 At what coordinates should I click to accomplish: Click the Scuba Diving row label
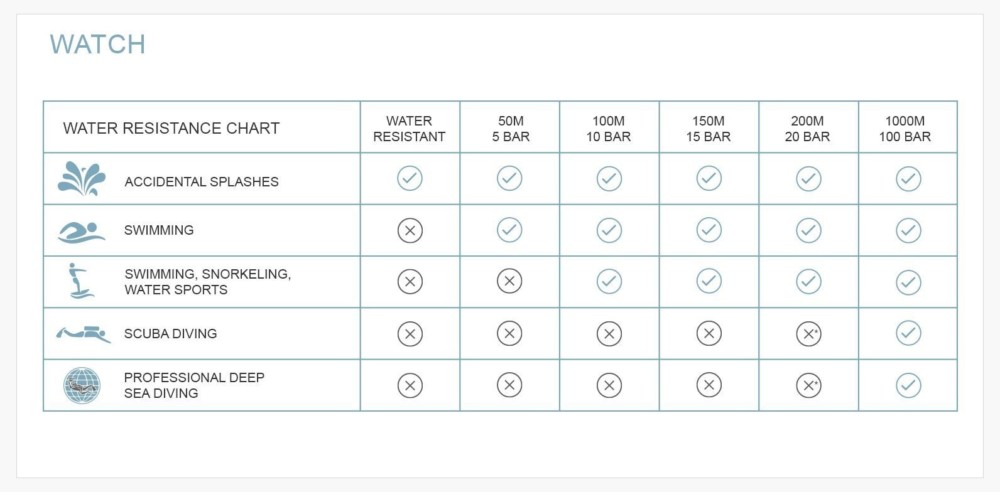[x=170, y=334]
